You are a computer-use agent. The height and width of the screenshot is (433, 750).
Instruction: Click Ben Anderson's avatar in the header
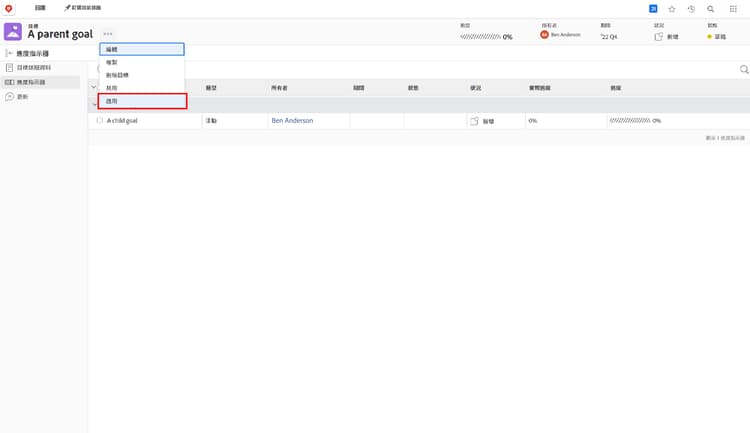pyautogui.click(x=544, y=34)
